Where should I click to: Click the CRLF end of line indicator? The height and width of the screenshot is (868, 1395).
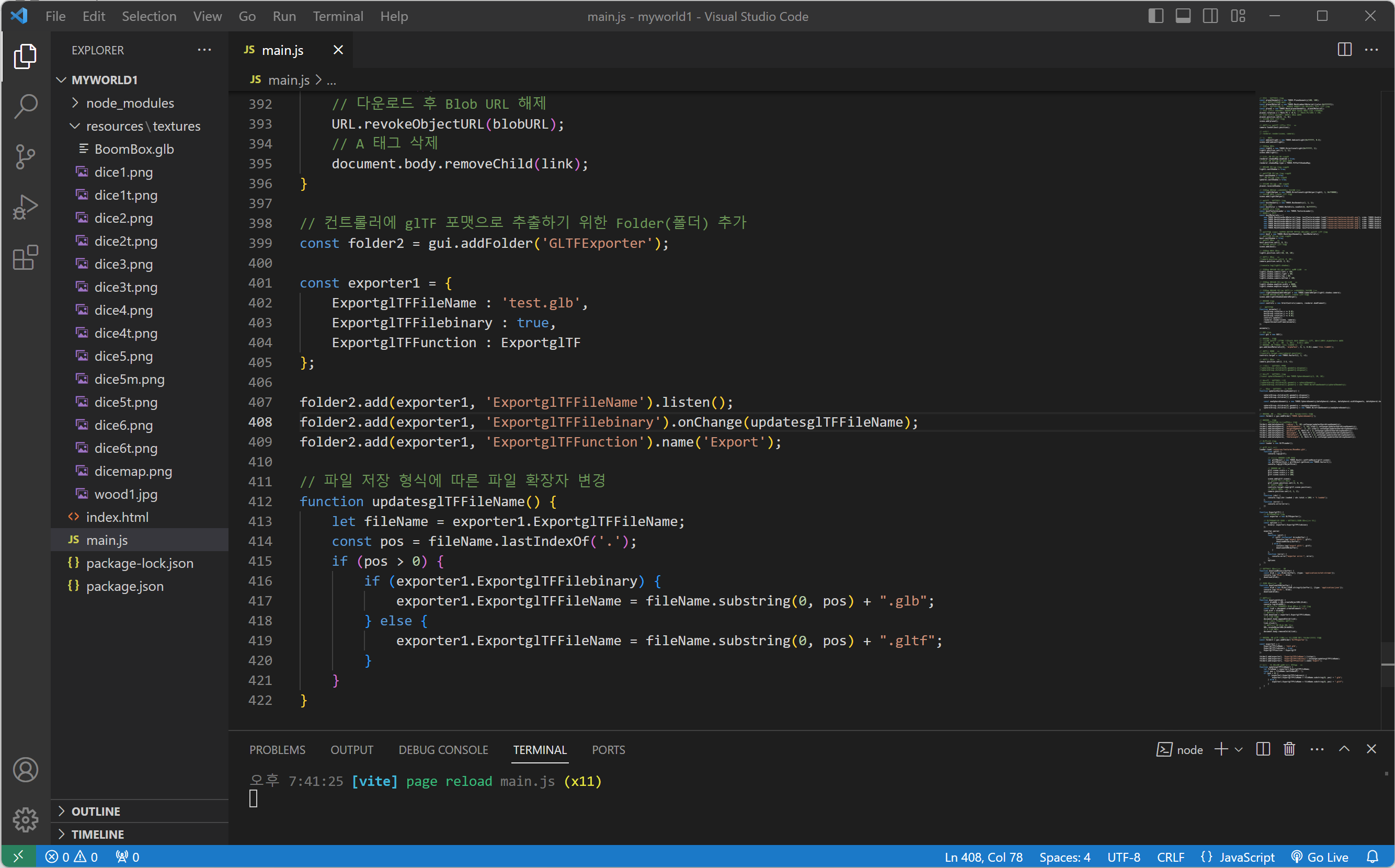coord(1171,857)
